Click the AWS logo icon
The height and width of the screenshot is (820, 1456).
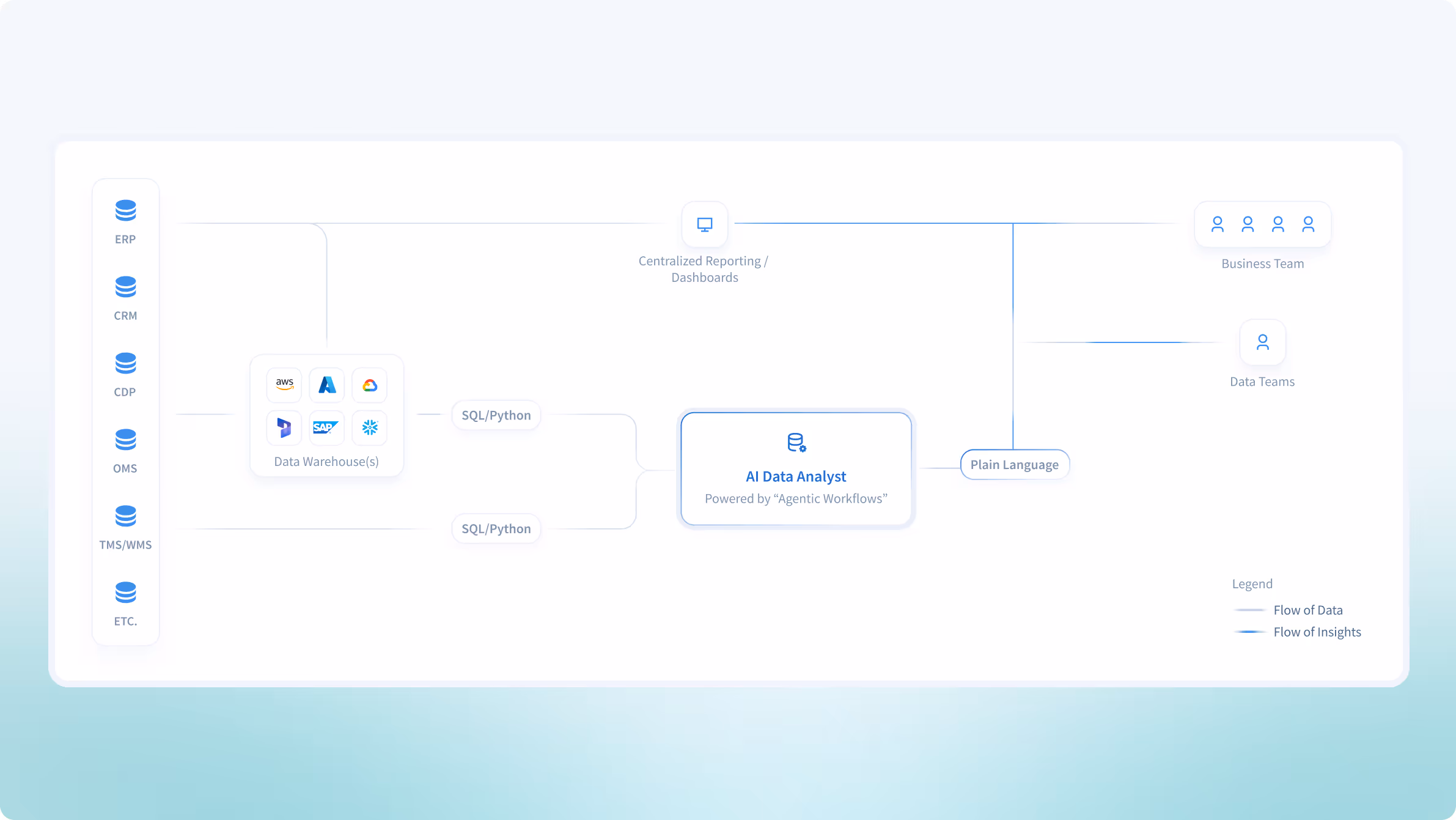click(284, 385)
